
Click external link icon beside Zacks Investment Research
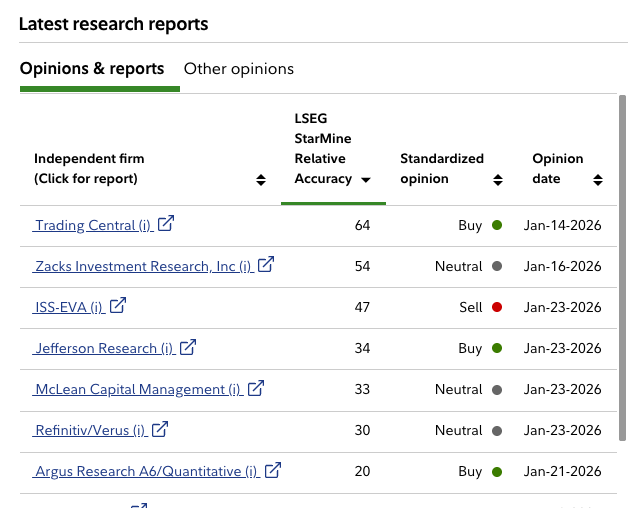tap(266, 265)
